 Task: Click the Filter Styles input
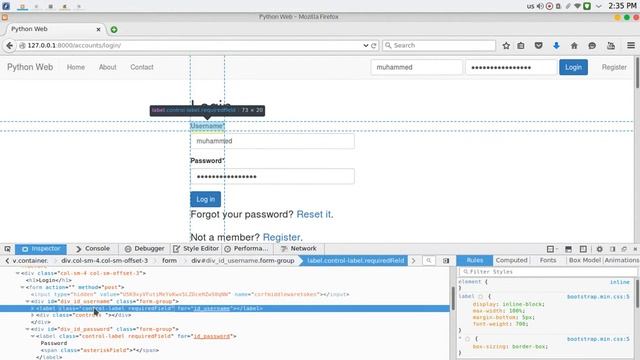click(547, 271)
